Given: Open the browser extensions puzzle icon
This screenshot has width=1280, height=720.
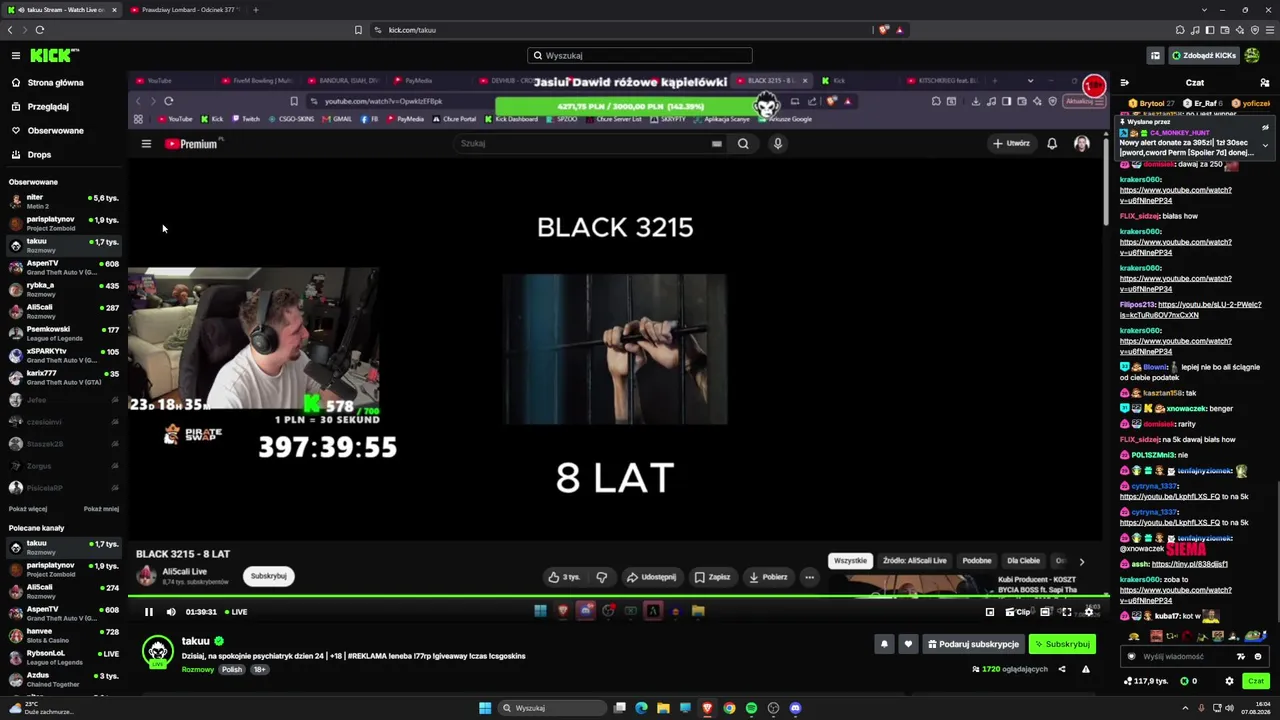Looking at the screenshot, I should [1180, 30].
